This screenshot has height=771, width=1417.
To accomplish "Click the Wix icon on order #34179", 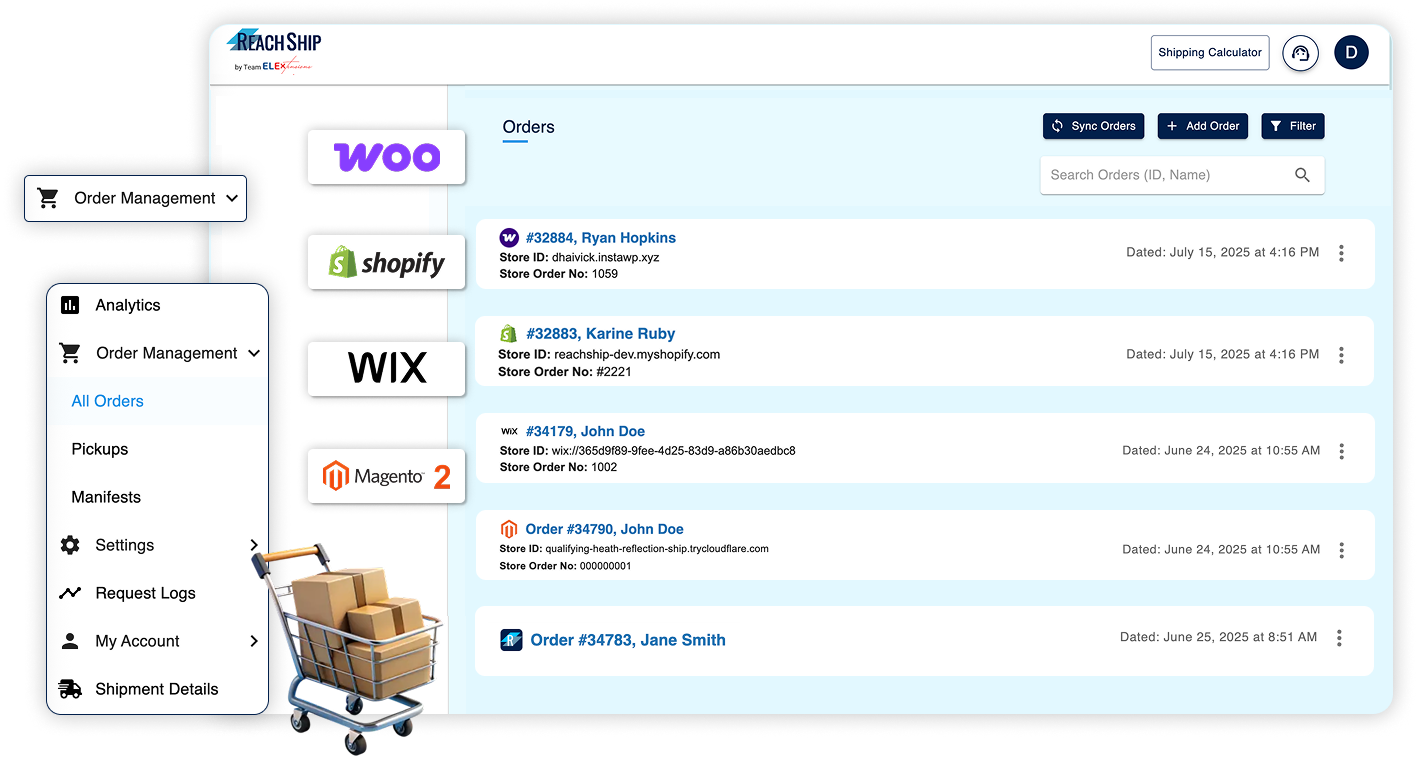I will tap(509, 431).
